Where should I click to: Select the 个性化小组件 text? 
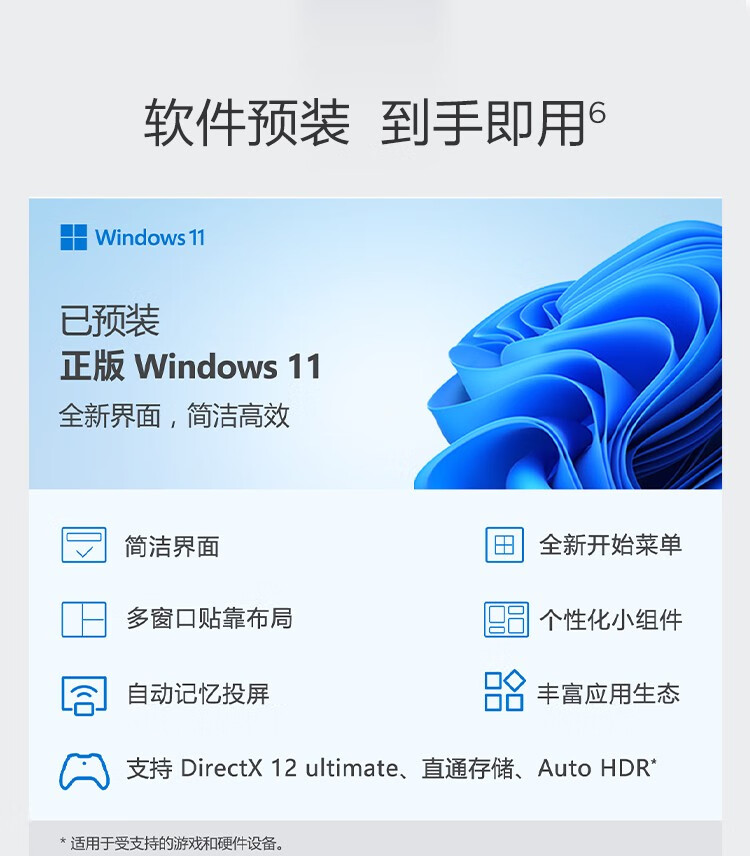tap(611, 620)
